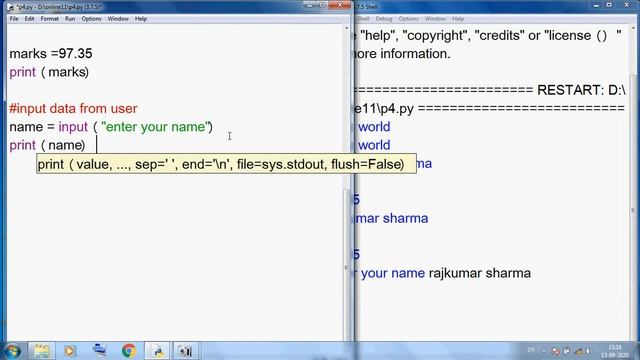Close the p4.py editor window
The width and height of the screenshot is (640, 360).
coord(340,5)
